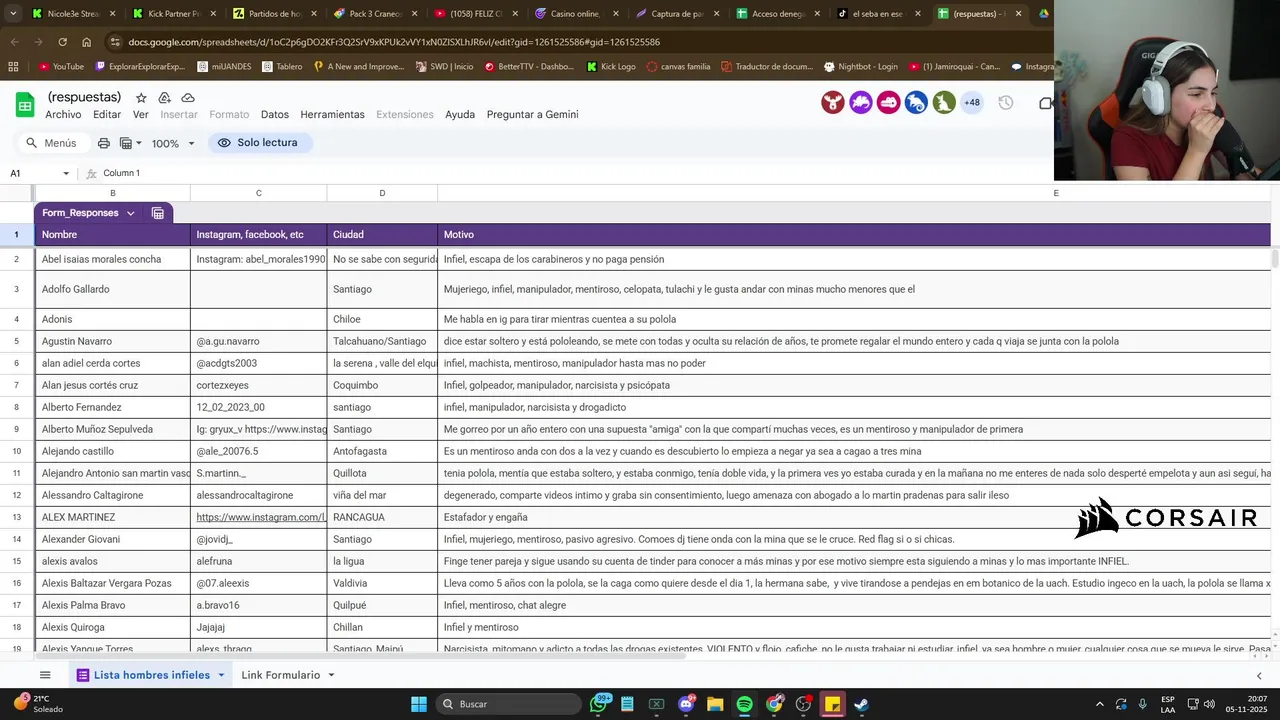
Task: Open the Editar menu
Action: pyautogui.click(x=107, y=114)
